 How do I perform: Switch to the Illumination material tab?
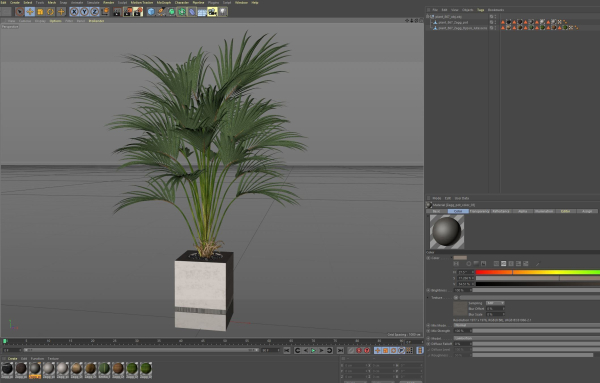544,211
